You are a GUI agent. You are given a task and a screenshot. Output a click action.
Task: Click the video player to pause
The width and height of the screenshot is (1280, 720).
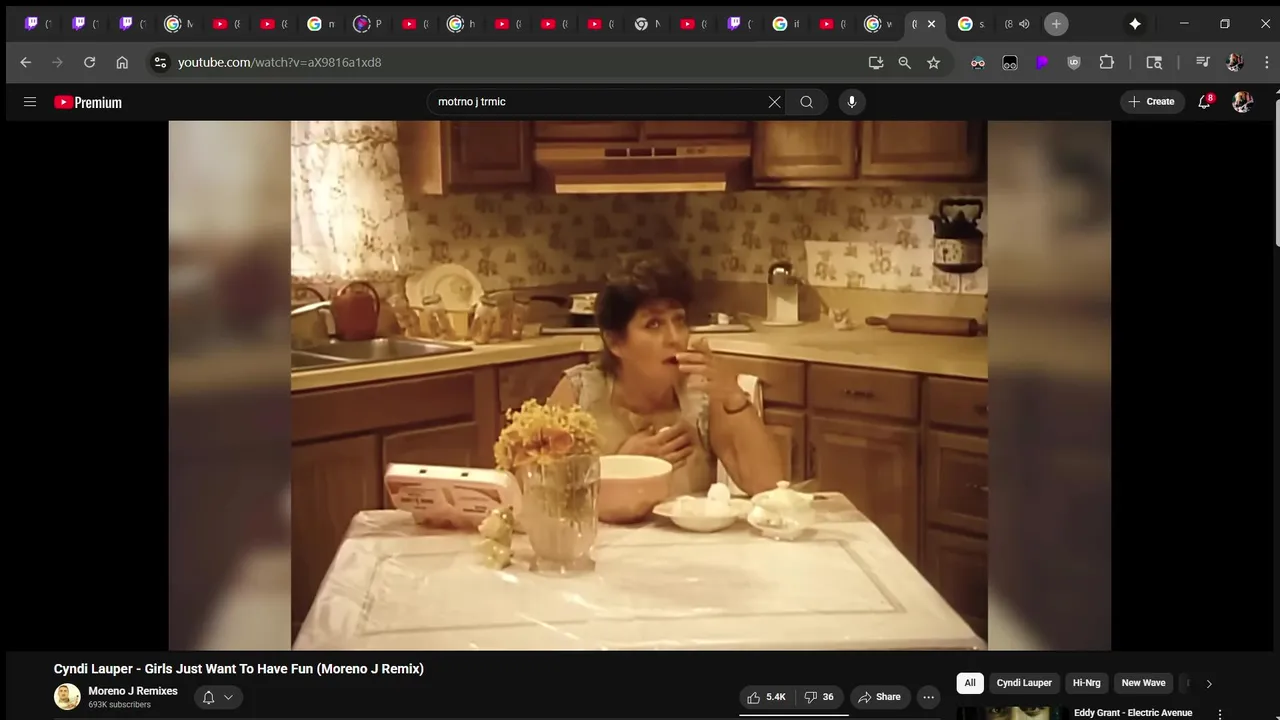click(x=639, y=385)
